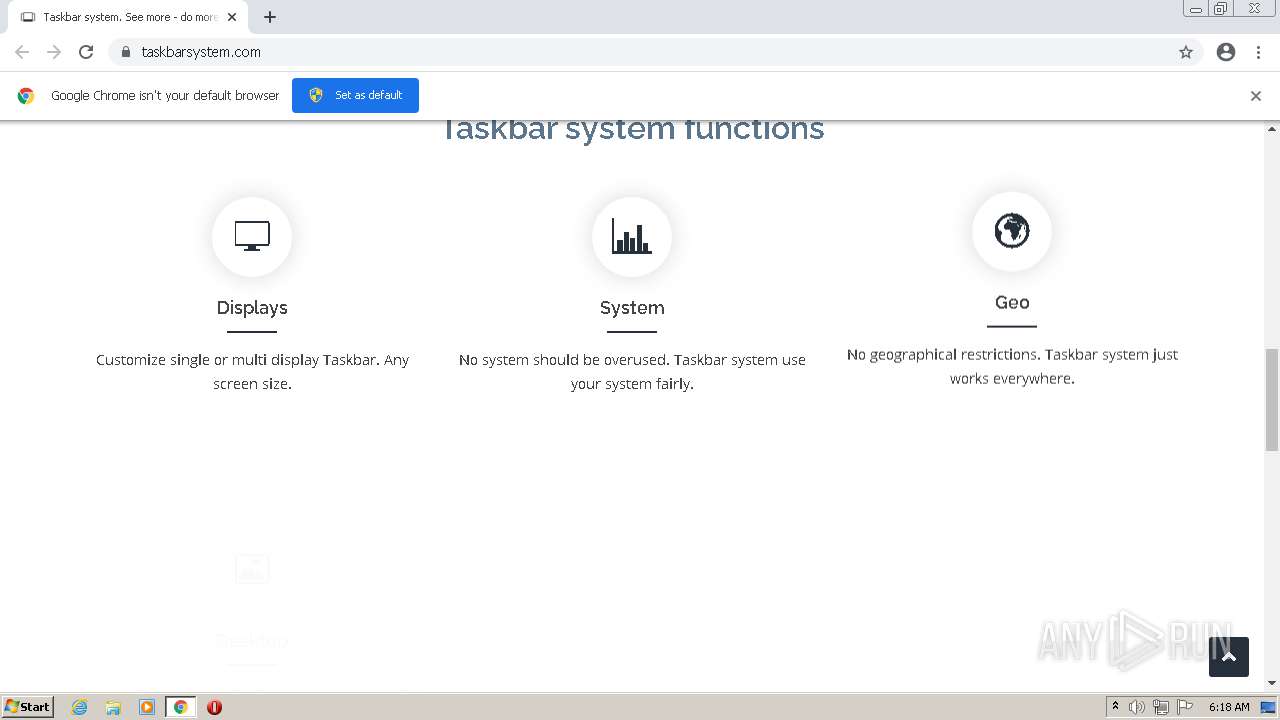Click the page vertical scrollbar thumb
This screenshot has width=1280, height=720.
pyautogui.click(x=1272, y=400)
